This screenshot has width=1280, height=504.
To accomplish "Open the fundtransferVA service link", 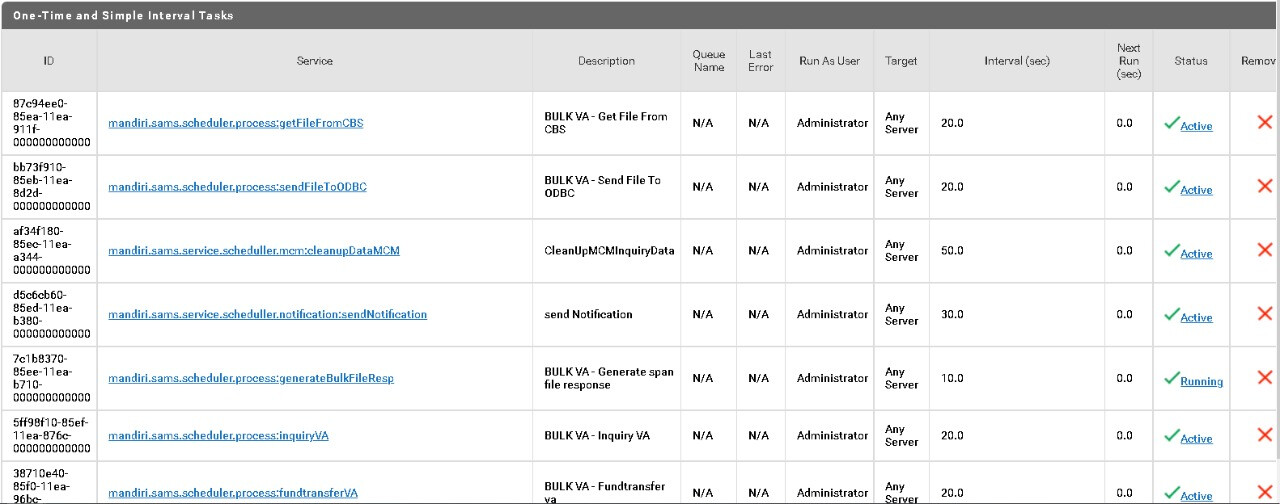I will tap(233, 493).
